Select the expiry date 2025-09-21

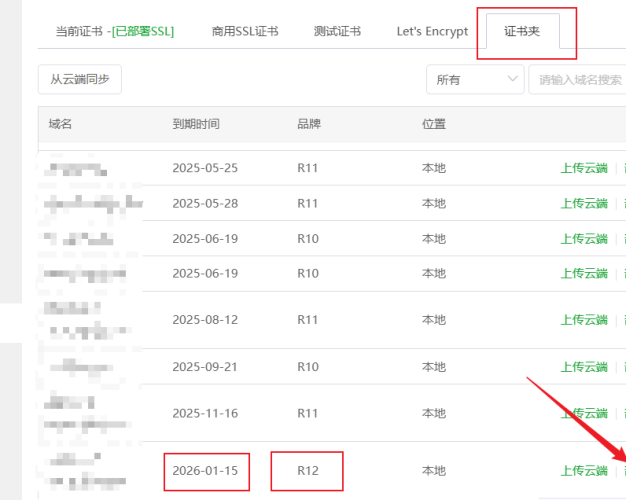click(205, 367)
